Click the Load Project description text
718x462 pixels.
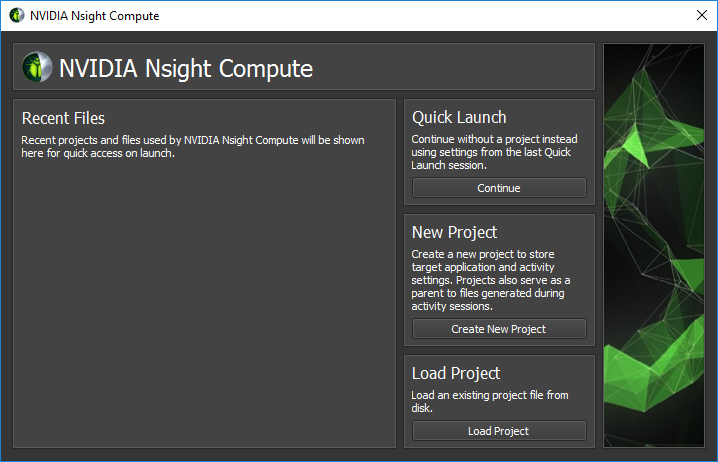coord(490,401)
